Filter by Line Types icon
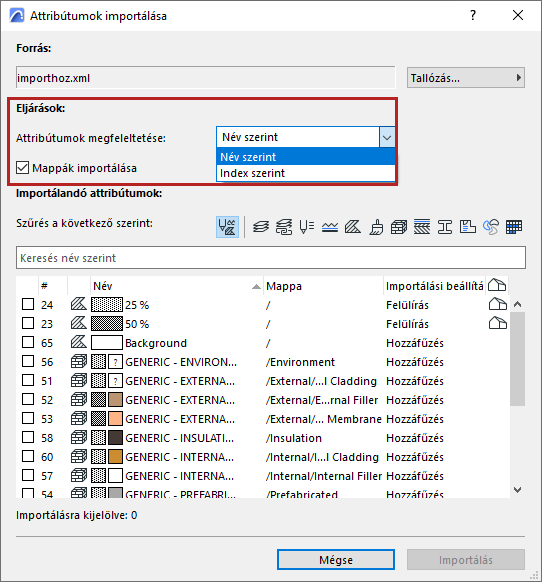The height and width of the screenshot is (582, 542). tap(330, 227)
